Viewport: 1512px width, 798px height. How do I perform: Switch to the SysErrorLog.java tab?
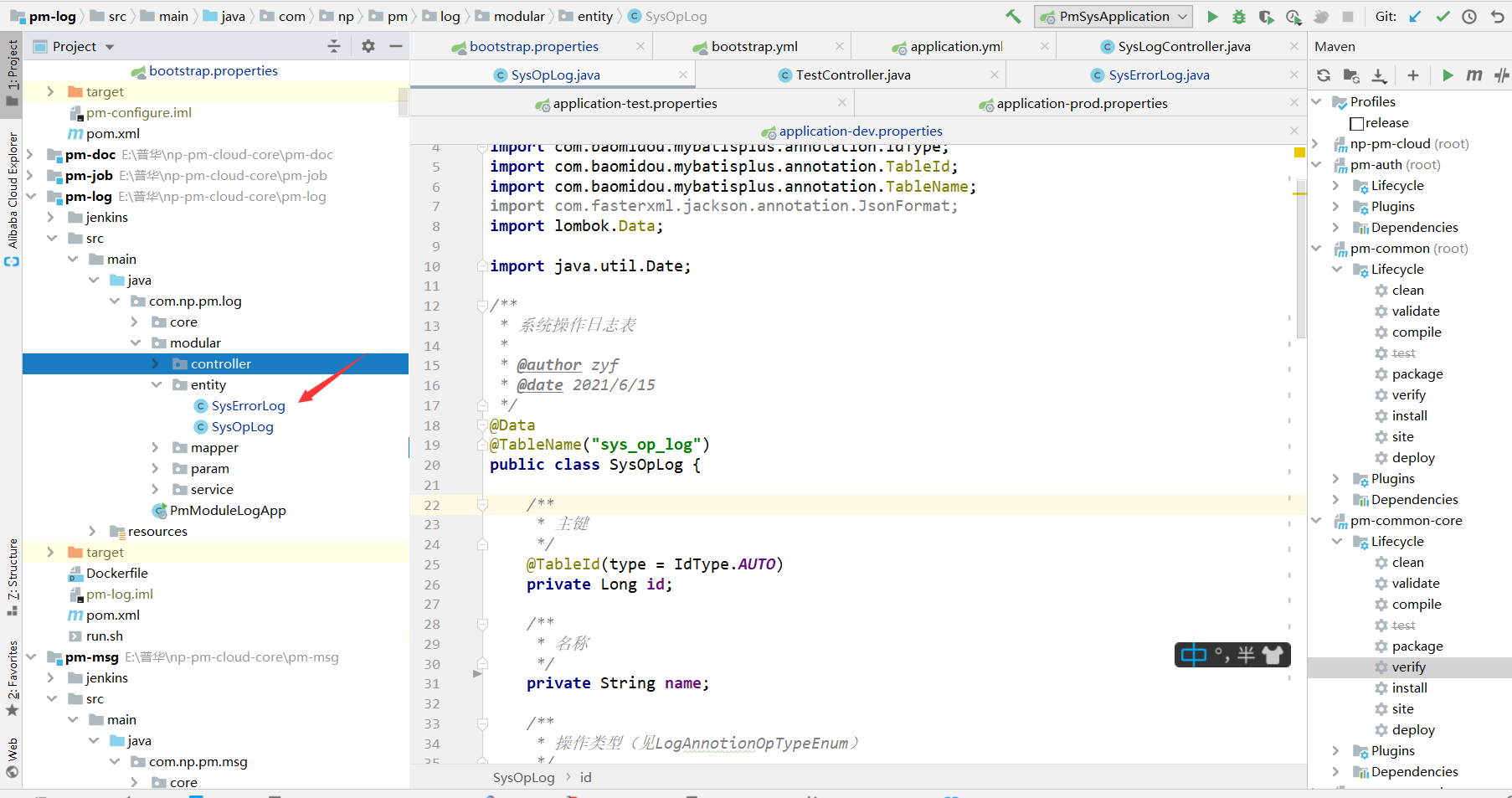[1158, 75]
